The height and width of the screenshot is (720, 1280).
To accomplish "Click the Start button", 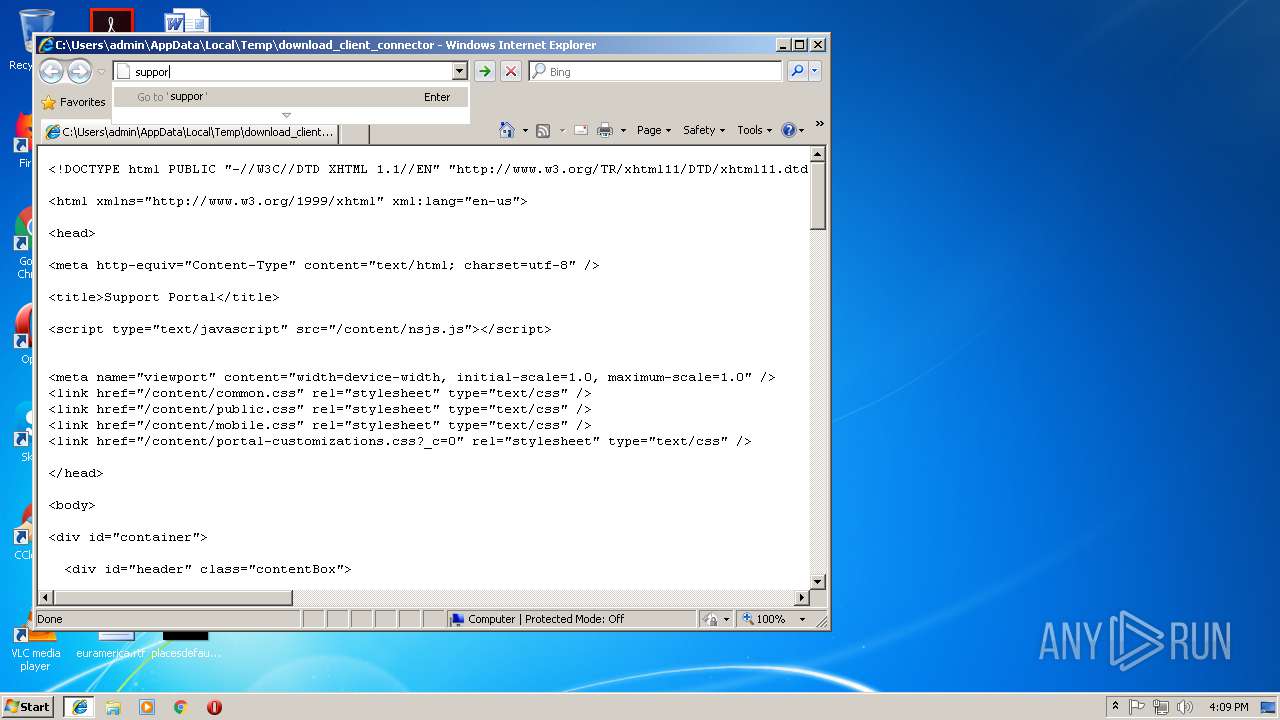I will (28, 707).
